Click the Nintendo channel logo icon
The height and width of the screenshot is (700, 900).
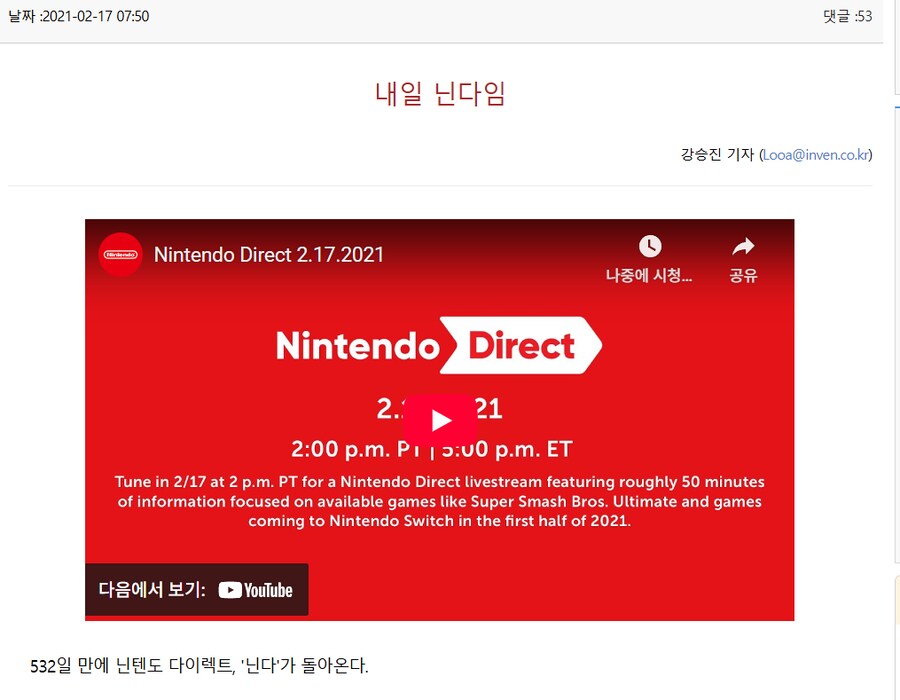click(x=121, y=254)
